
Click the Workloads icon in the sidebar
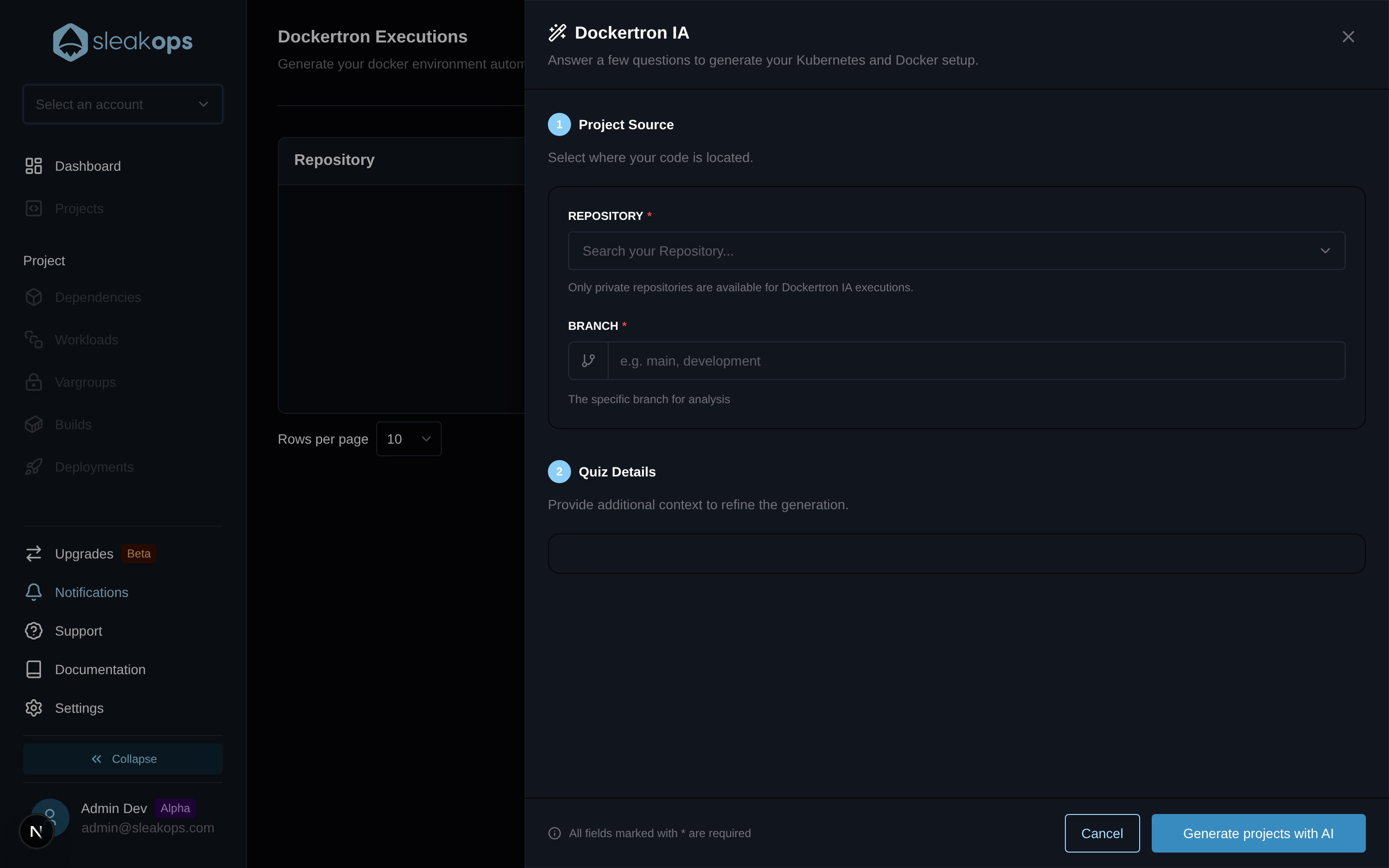34,340
